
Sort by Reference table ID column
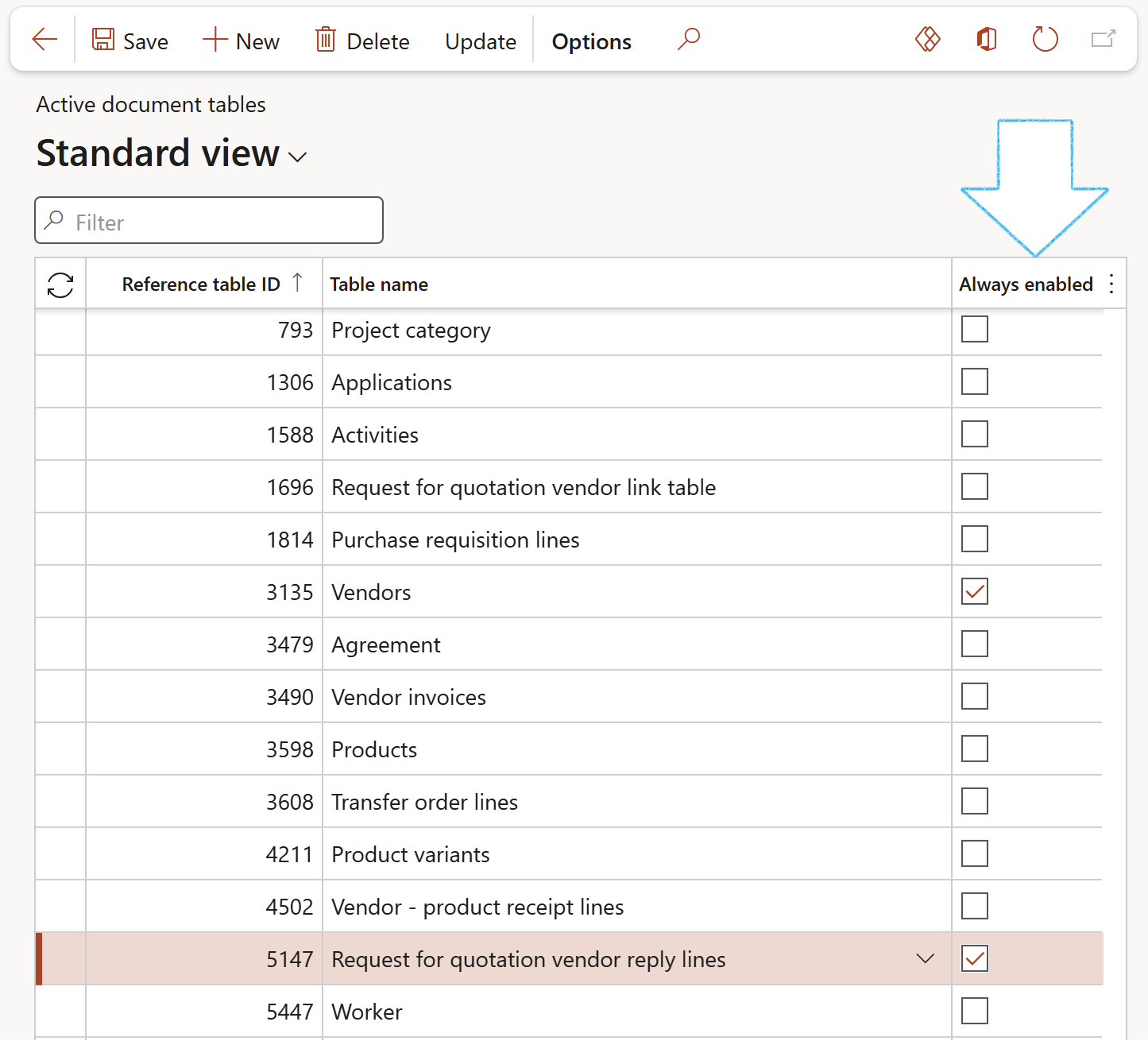201,284
